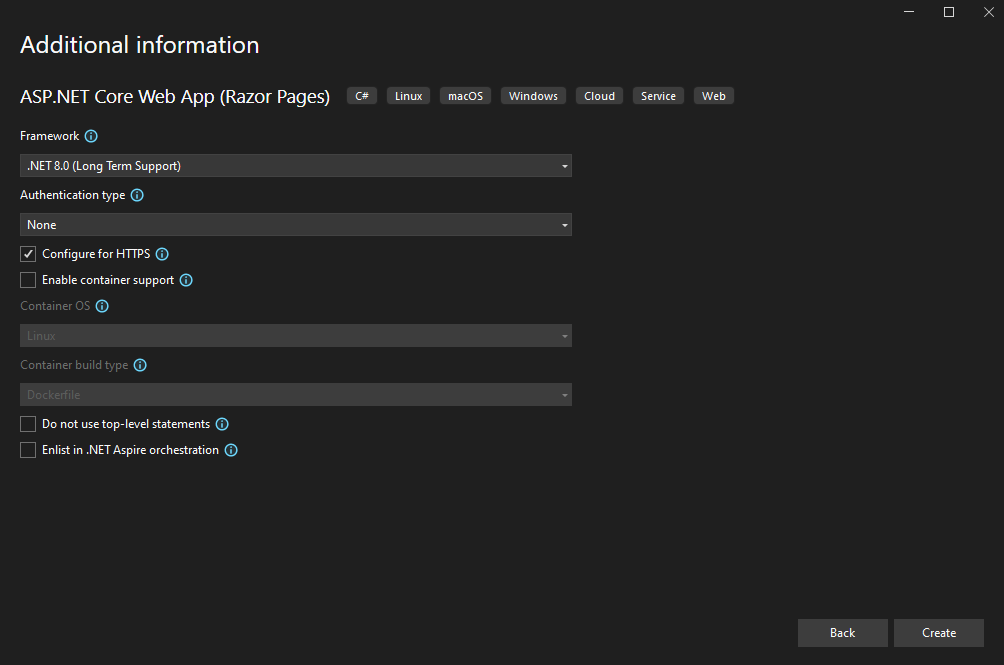This screenshot has width=1004, height=665.
Task: Uncheck Configure for HTTPS checkbox
Action: coord(28,254)
